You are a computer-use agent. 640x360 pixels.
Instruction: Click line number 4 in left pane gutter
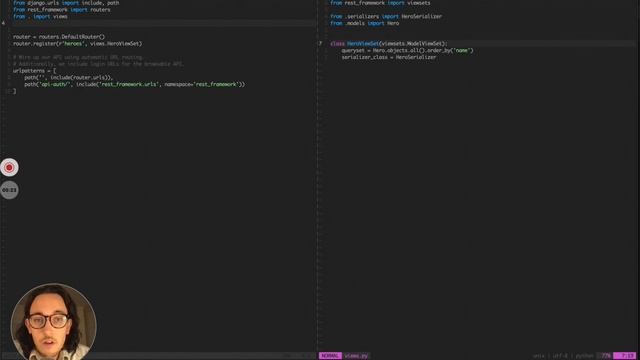3,23
